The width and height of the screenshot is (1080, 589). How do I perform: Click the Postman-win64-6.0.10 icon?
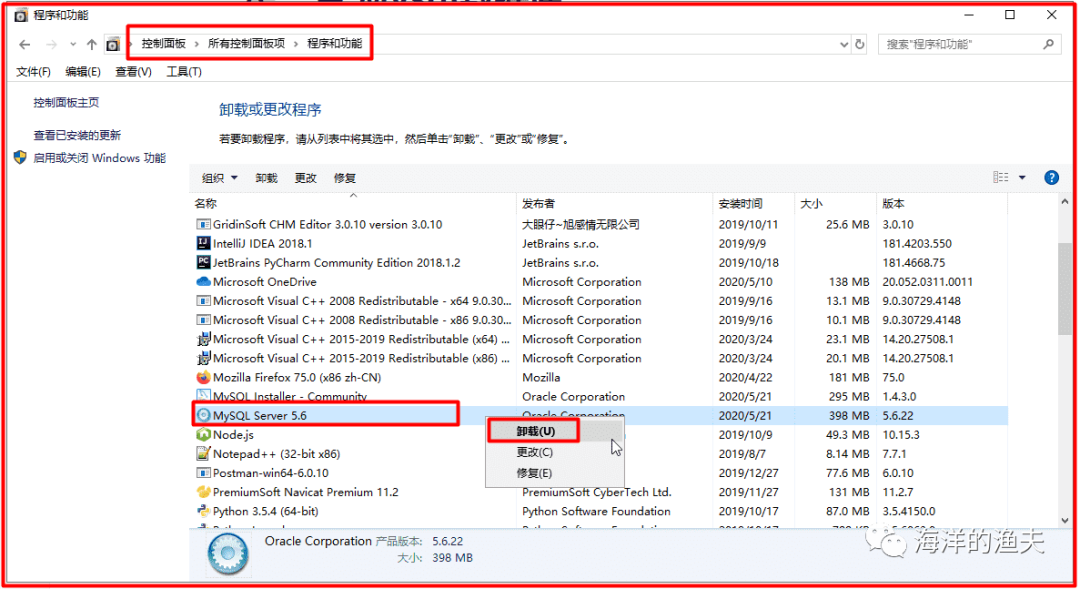(203, 473)
